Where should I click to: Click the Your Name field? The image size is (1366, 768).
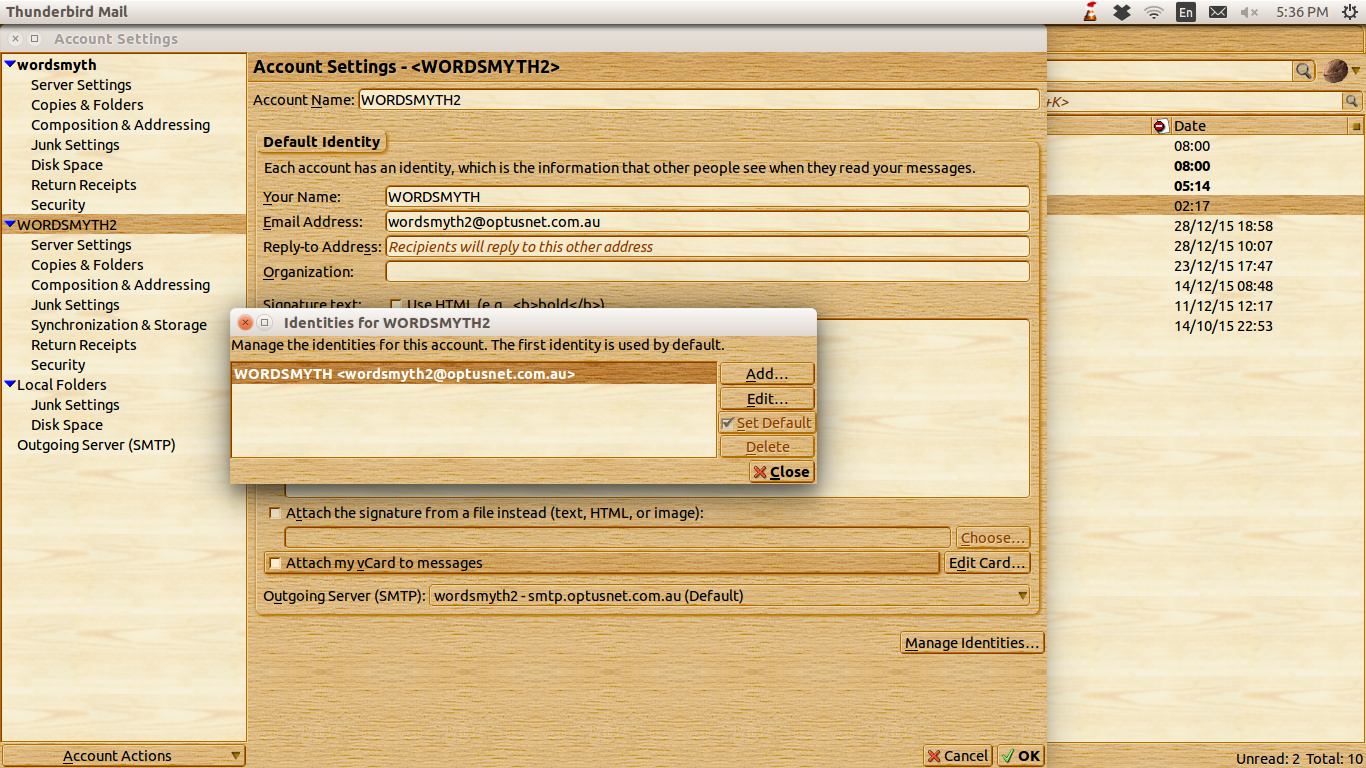(707, 197)
